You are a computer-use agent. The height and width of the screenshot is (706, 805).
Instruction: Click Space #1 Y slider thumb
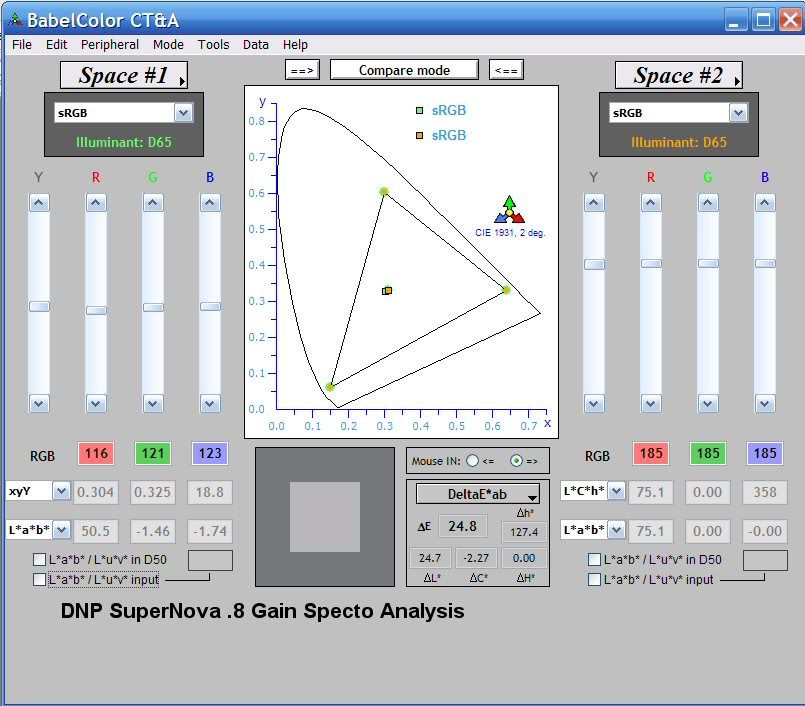39,307
